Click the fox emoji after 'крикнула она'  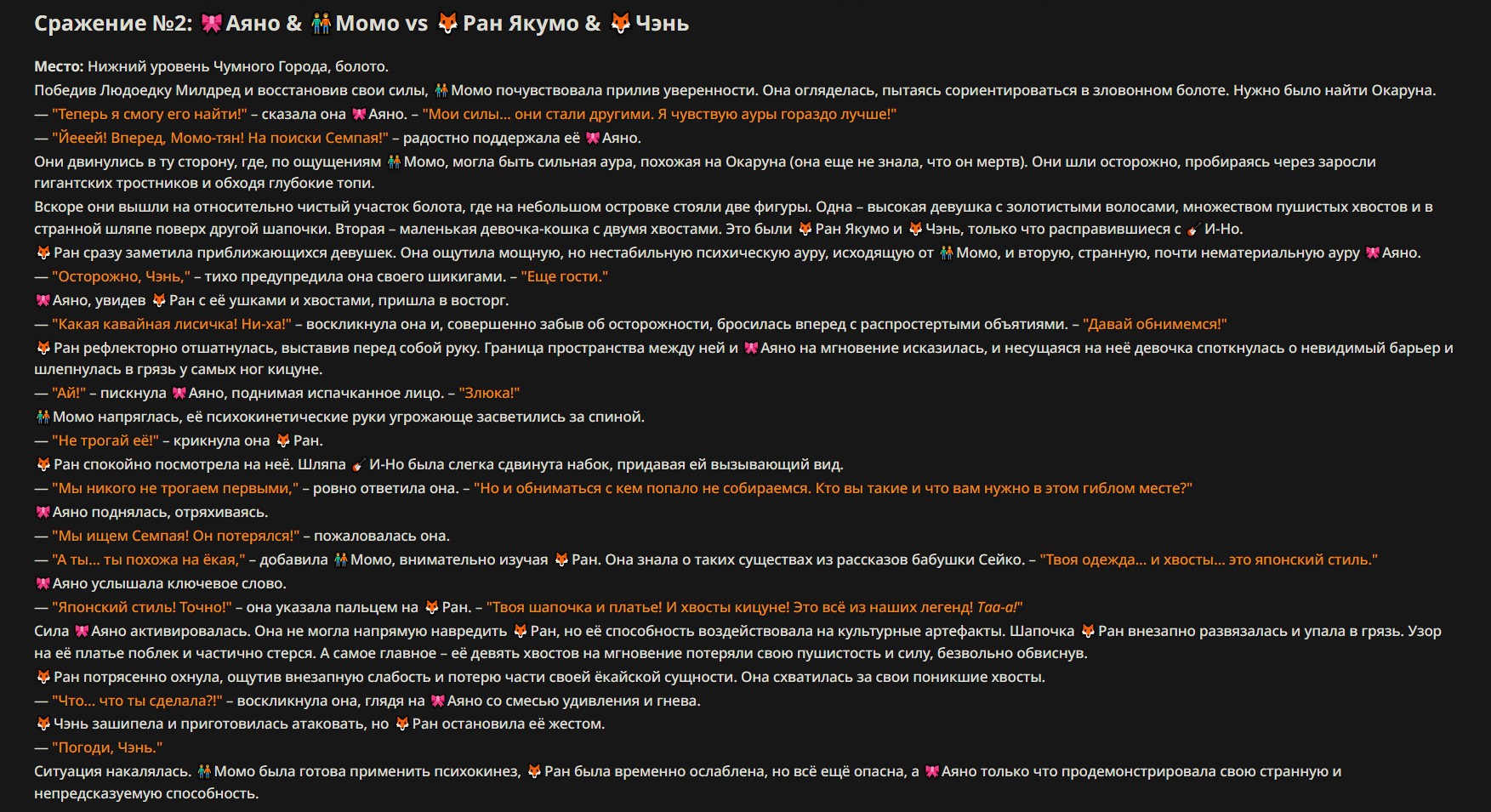[x=283, y=440]
